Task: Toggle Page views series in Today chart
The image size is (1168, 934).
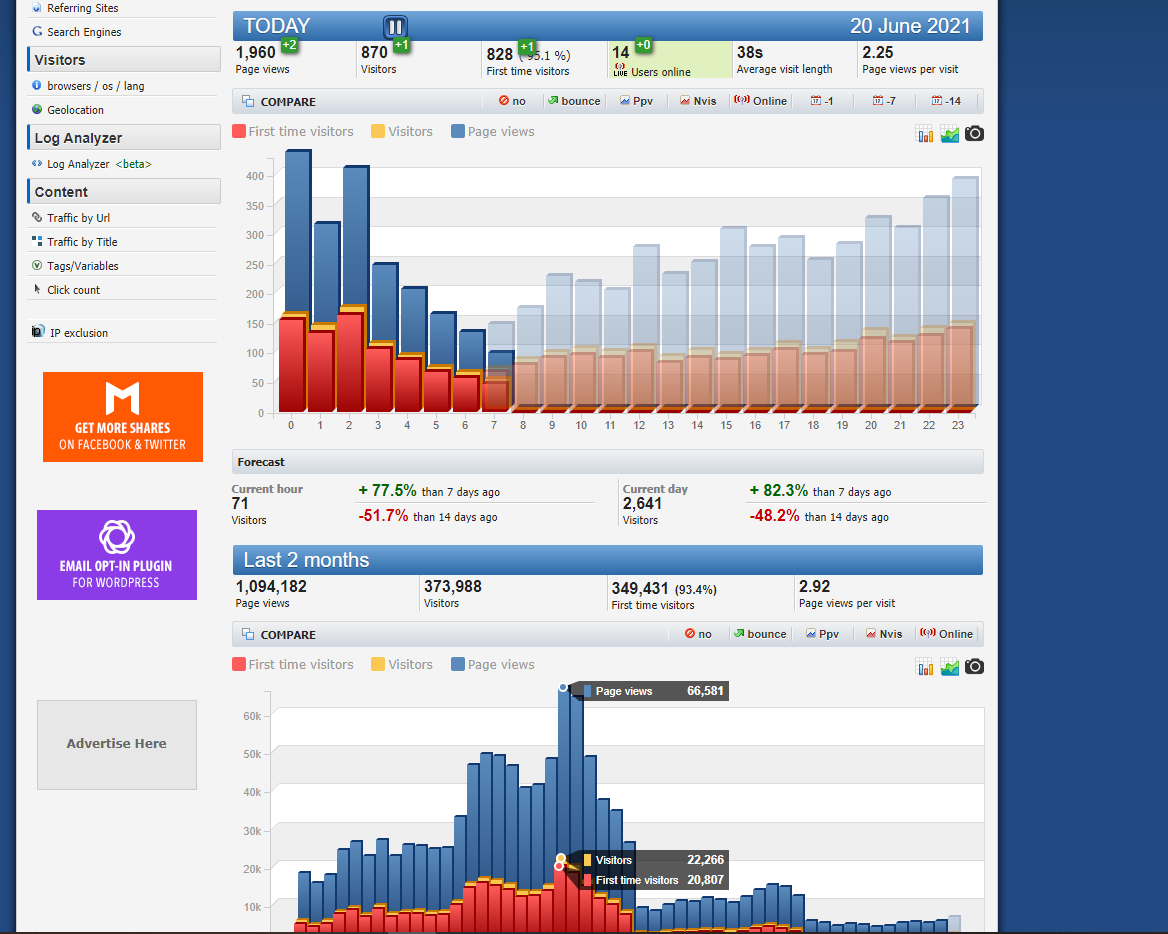Action: click(492, 132)
